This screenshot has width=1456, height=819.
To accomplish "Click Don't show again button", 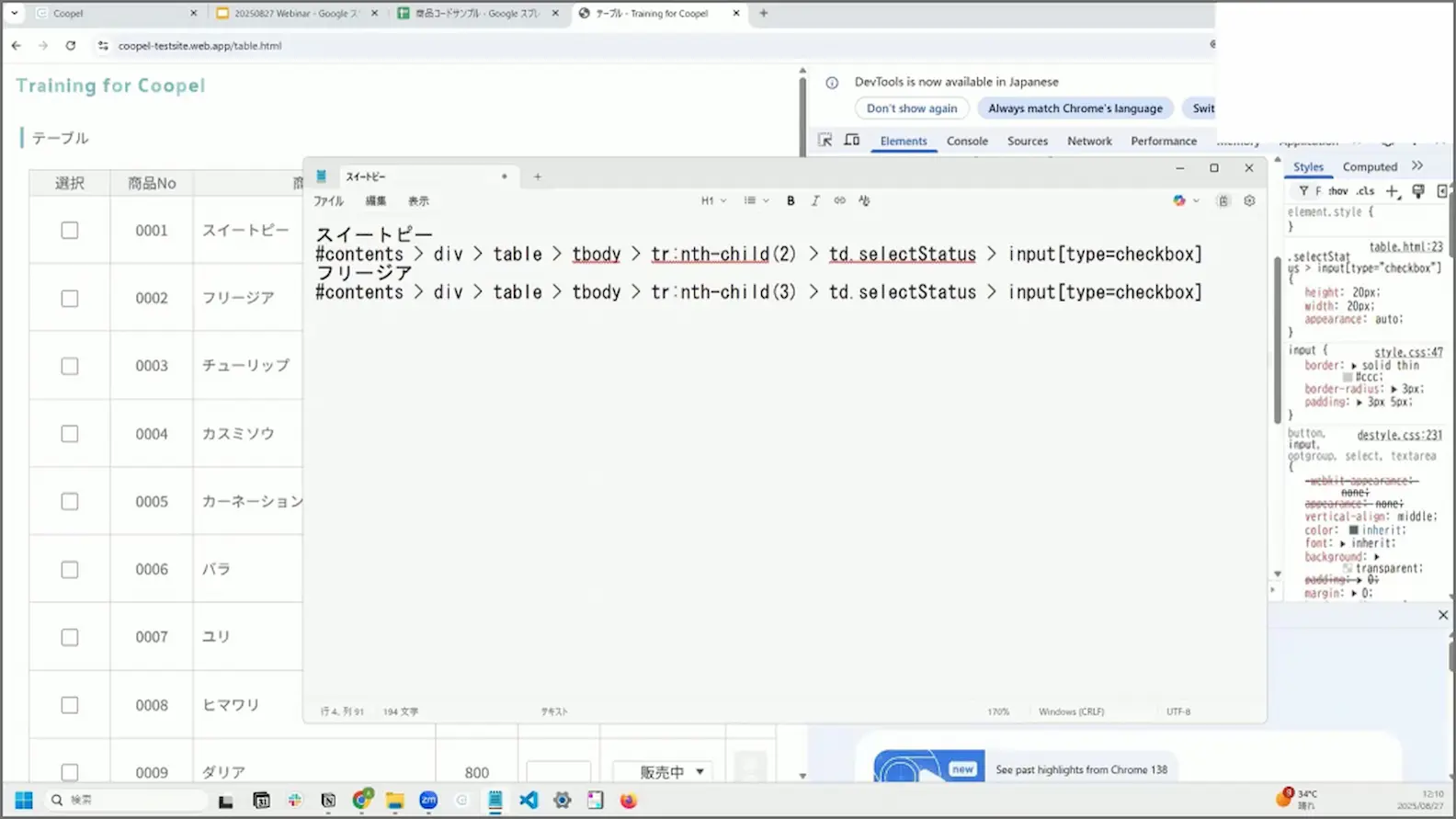I will tap(912, 108).
